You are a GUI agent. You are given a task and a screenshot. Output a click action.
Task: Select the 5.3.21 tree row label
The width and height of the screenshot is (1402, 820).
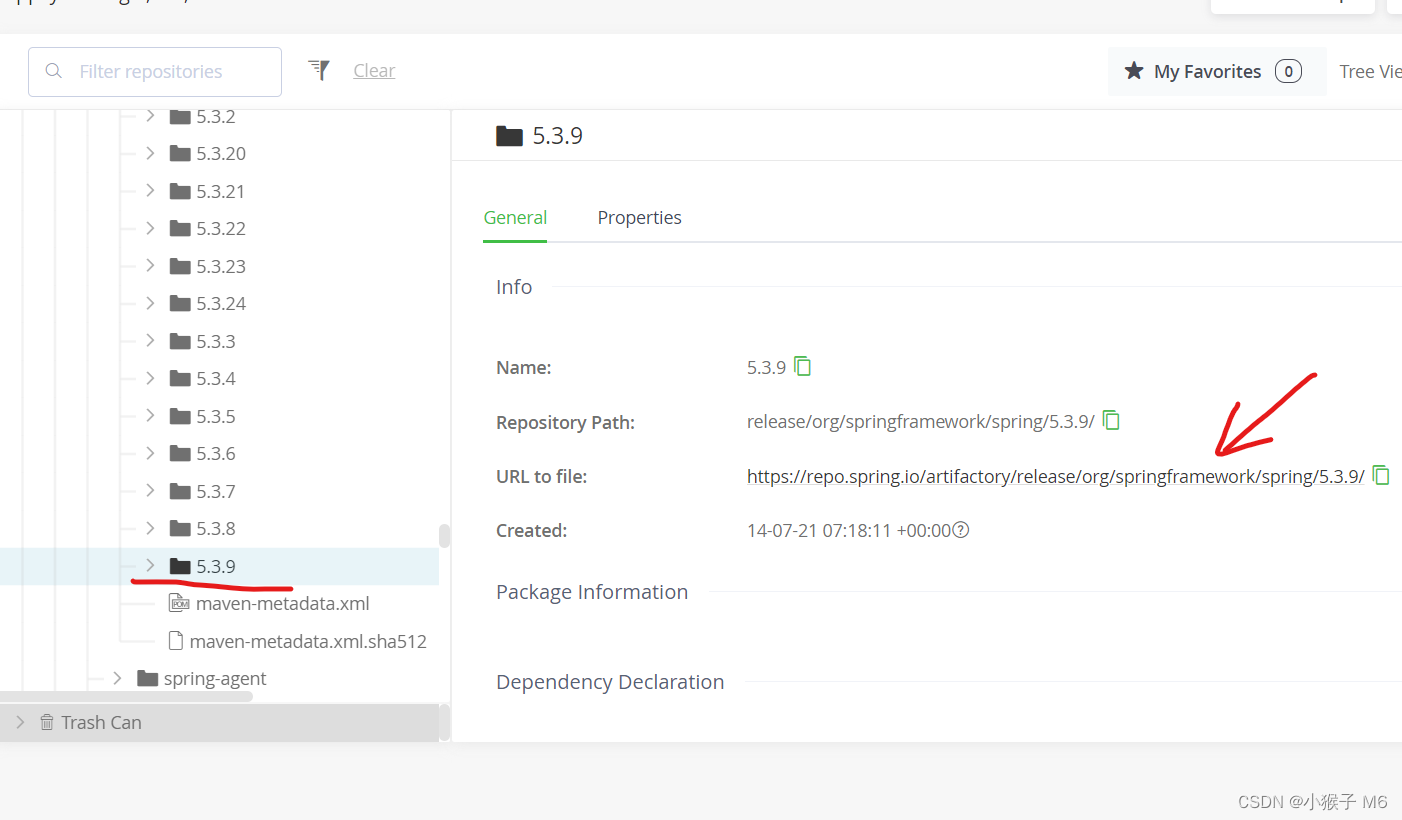[x=220, y=191]
